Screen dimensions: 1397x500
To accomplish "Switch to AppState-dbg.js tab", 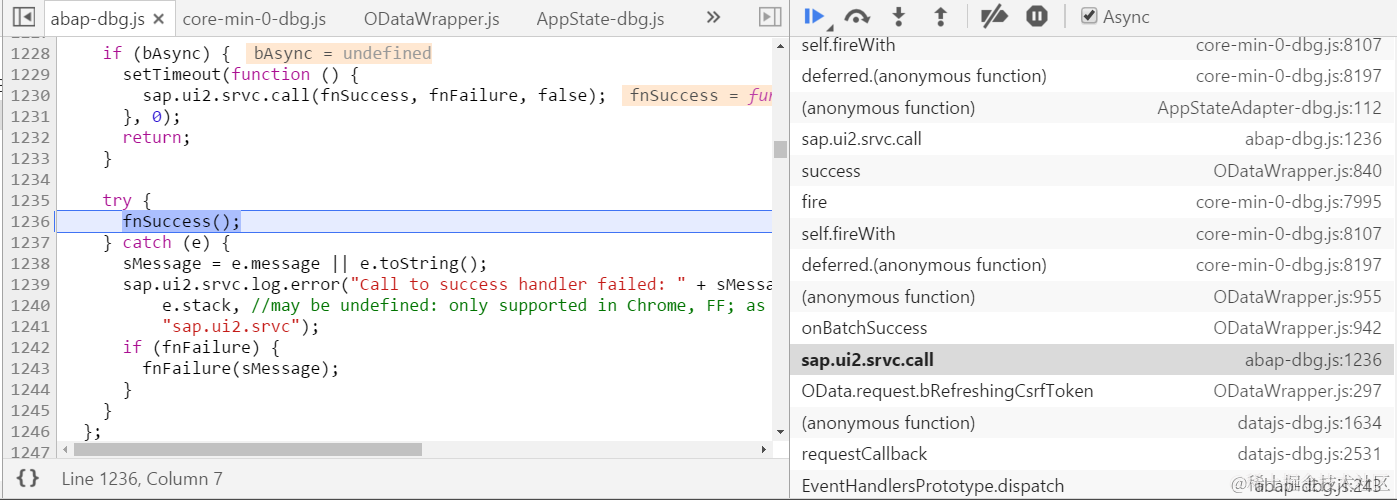I will tap(600, 18).
